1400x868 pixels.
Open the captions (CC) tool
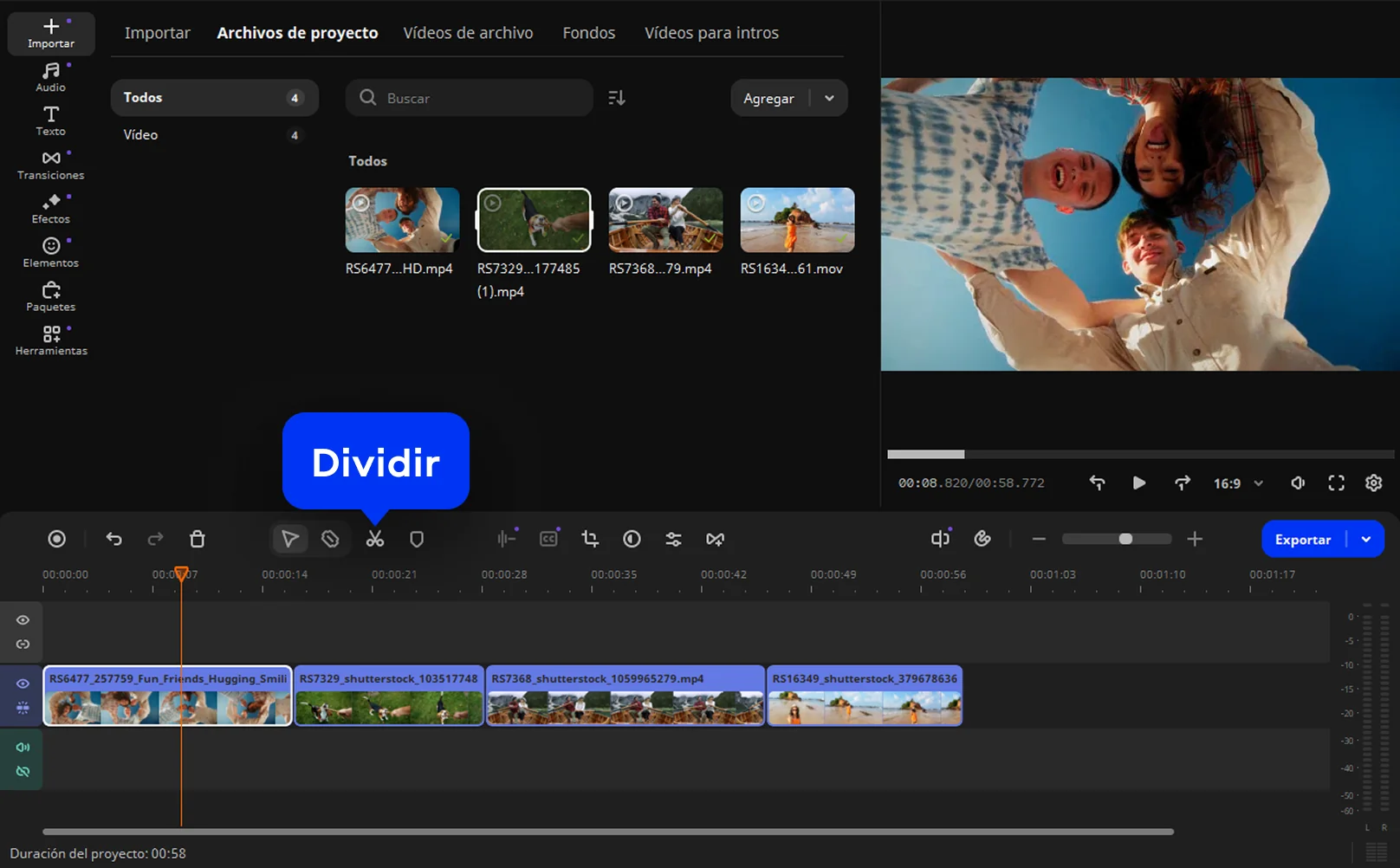tap(548, 538)
